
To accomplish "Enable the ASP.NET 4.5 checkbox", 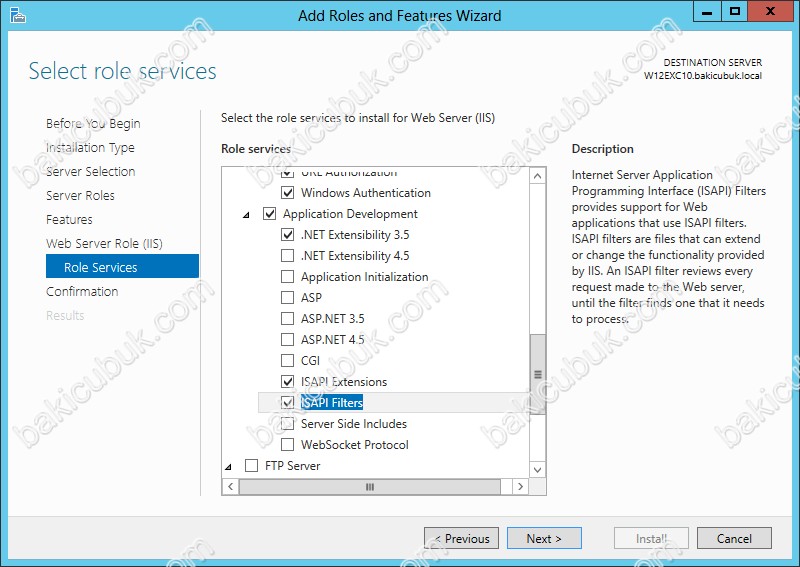I will pyautogui.click(x=288, y=339).
